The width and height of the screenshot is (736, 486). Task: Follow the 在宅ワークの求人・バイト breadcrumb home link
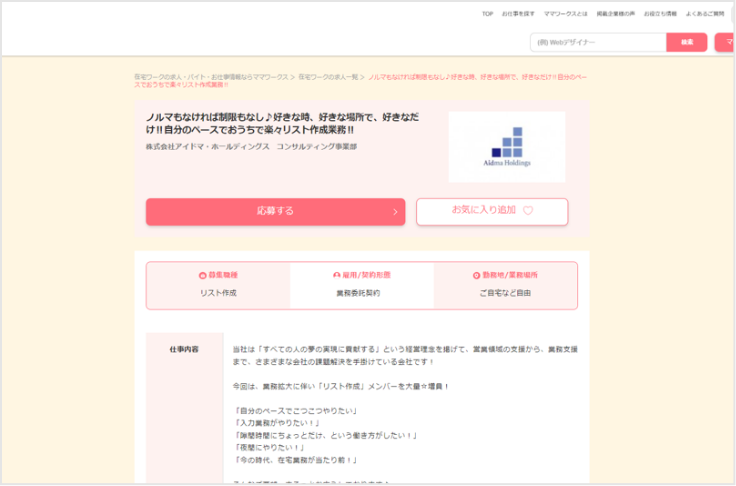pyautogui.click(x=211, y=77)
